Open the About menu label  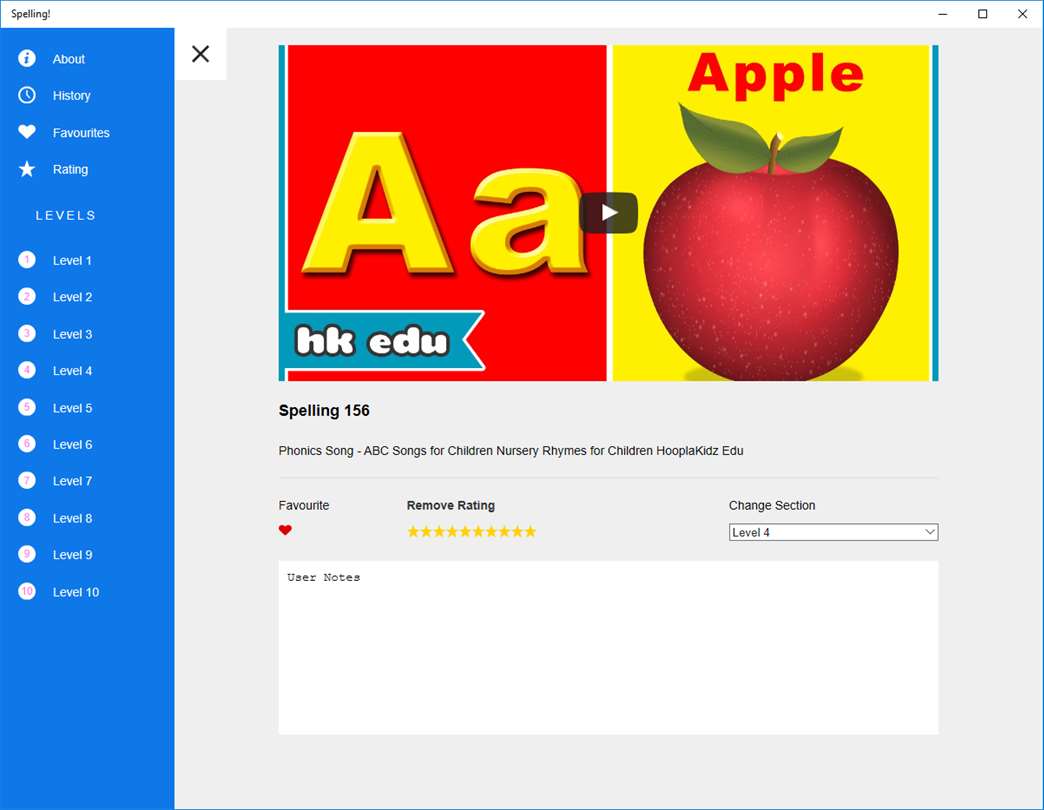[x=69, y=59]
